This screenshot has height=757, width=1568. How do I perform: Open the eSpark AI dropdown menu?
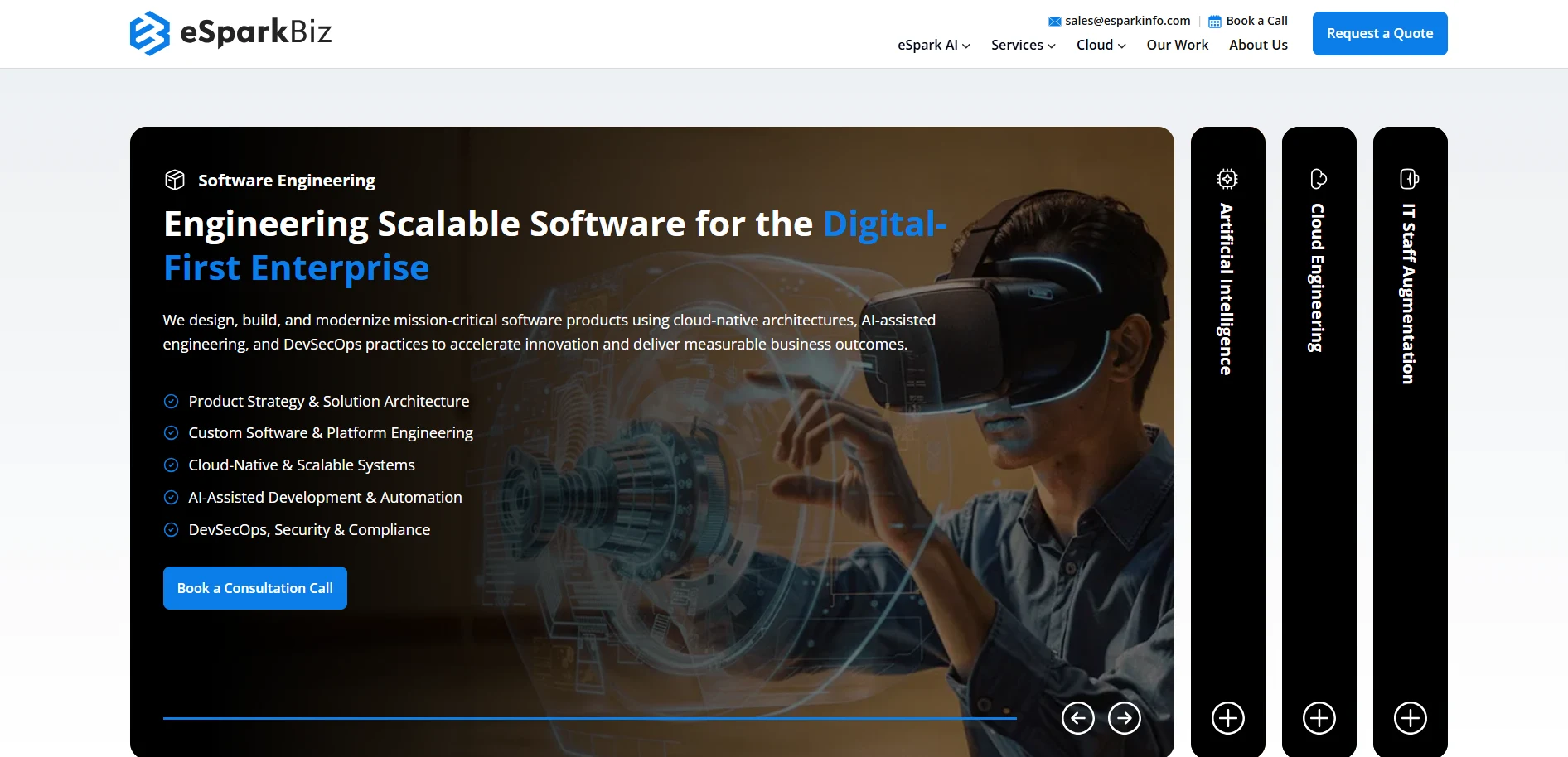[x=934, y=45]
